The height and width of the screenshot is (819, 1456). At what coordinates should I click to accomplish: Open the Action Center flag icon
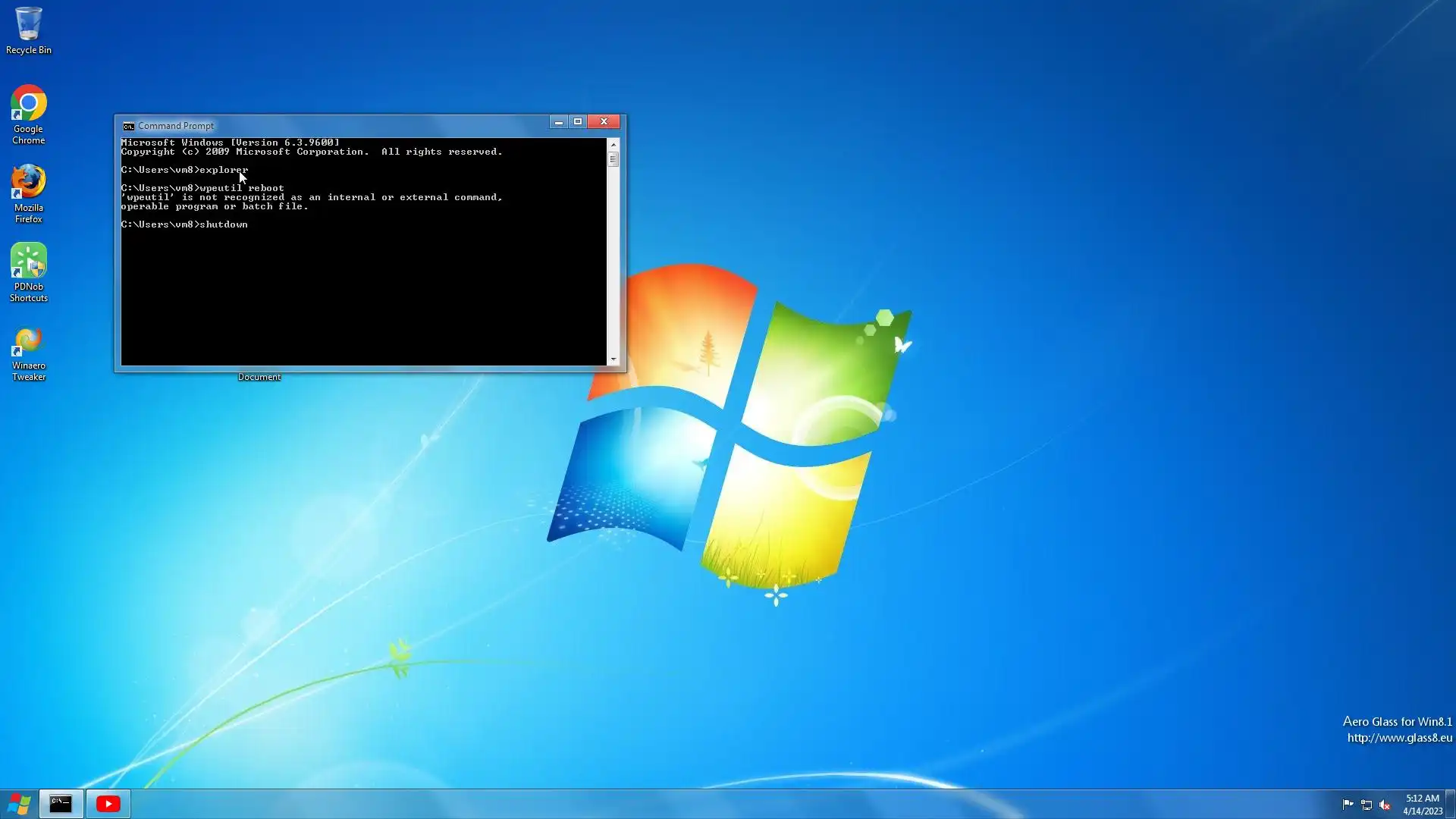point(1348,805)
